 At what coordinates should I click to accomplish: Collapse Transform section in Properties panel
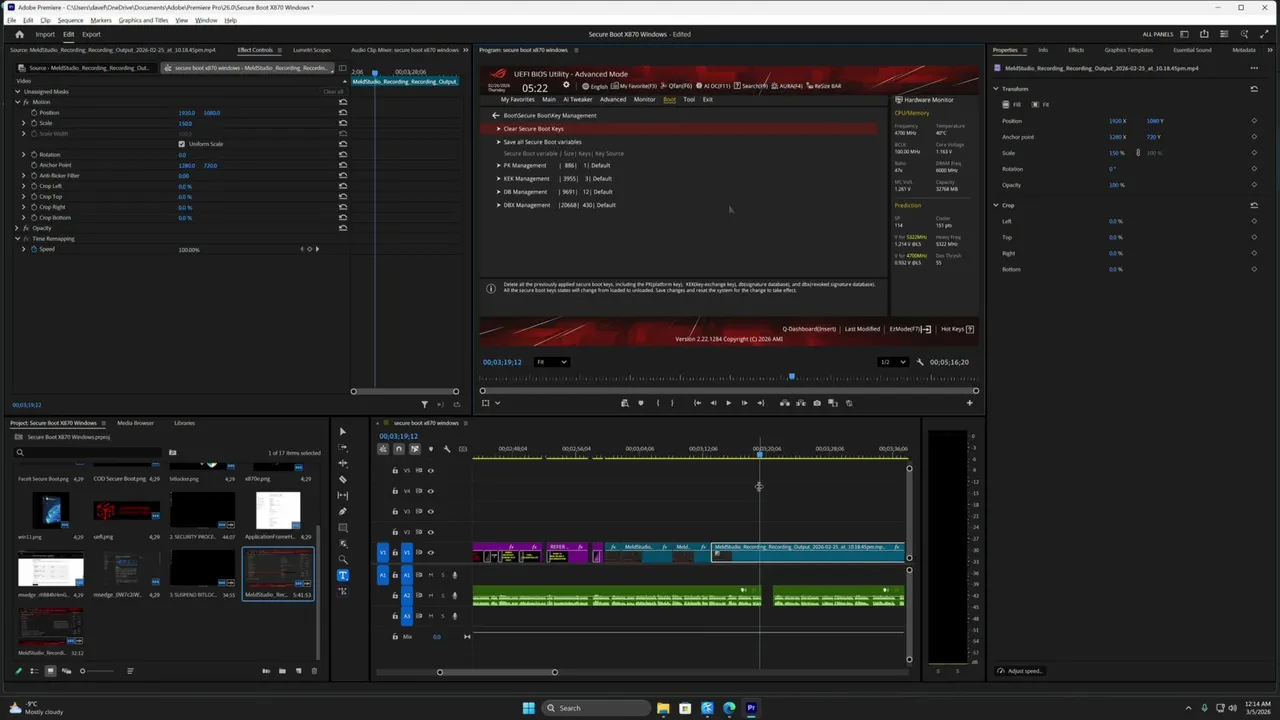996,89
